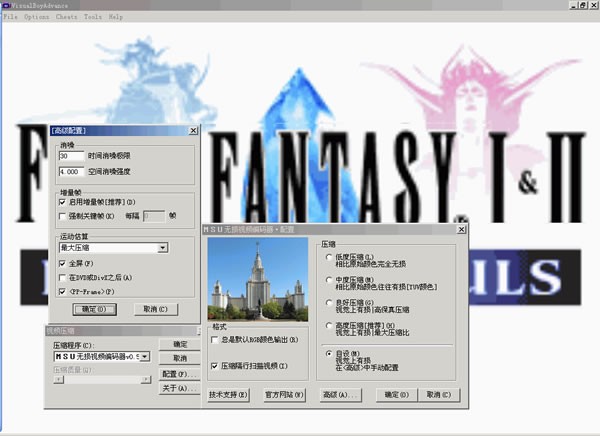
Task: Open the Cheats menu
Action: 67,17
